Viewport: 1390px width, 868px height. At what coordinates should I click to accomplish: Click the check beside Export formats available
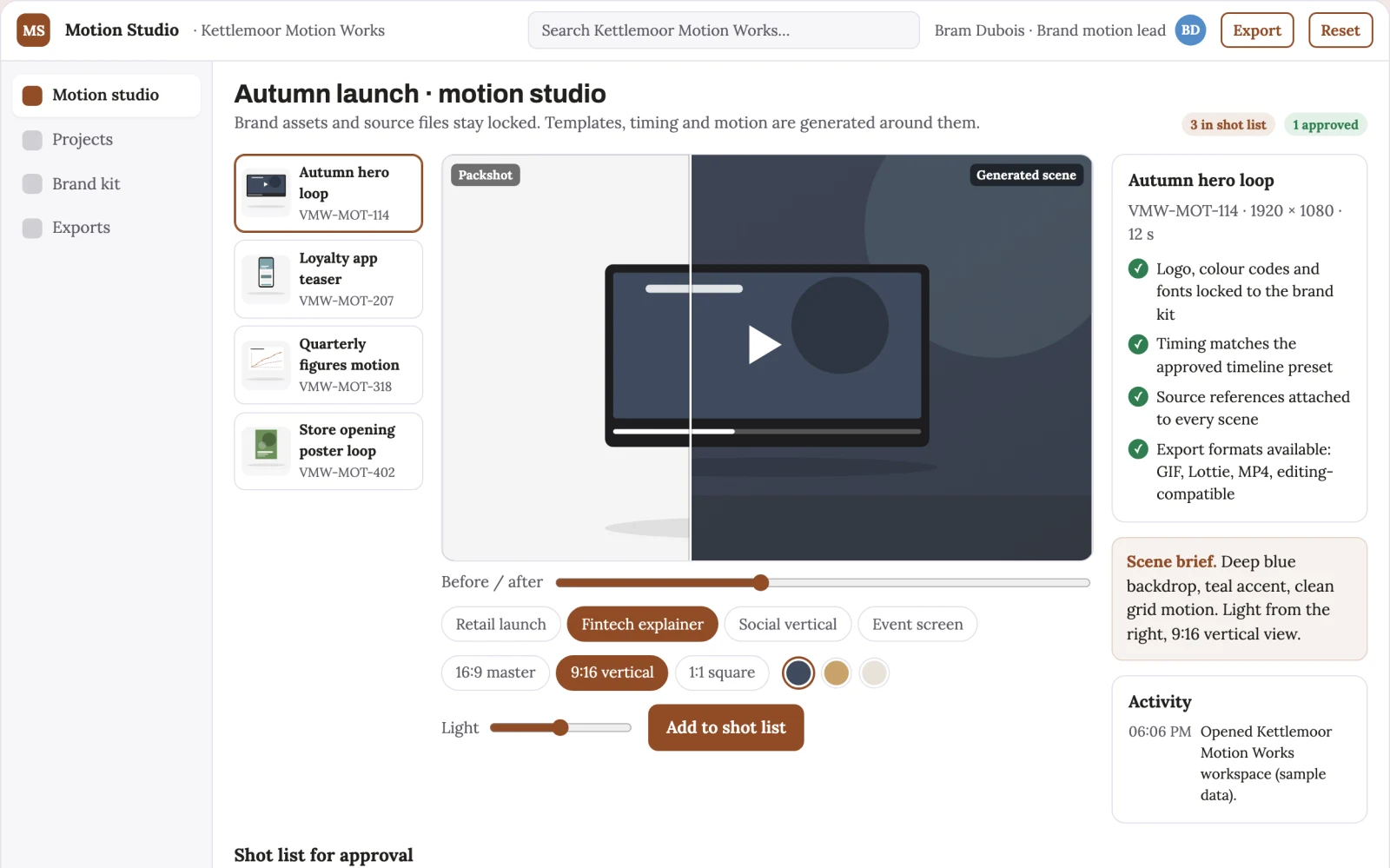pyautogui.click(x=1138, y=449)
